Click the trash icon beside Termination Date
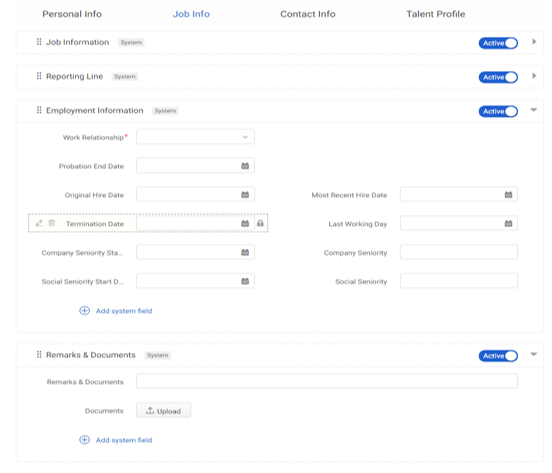This screenshot has width=552, height=473. click(x=52, y=223)
